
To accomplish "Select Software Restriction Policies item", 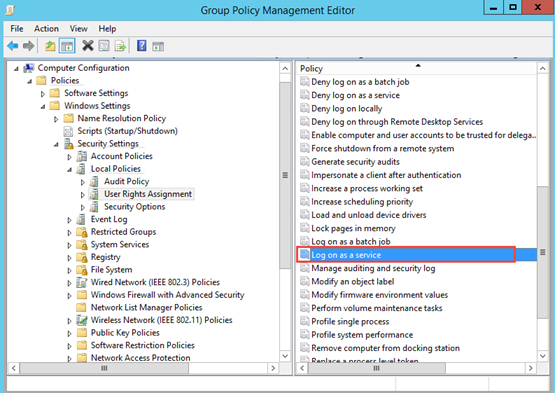I will coord(143,345).
